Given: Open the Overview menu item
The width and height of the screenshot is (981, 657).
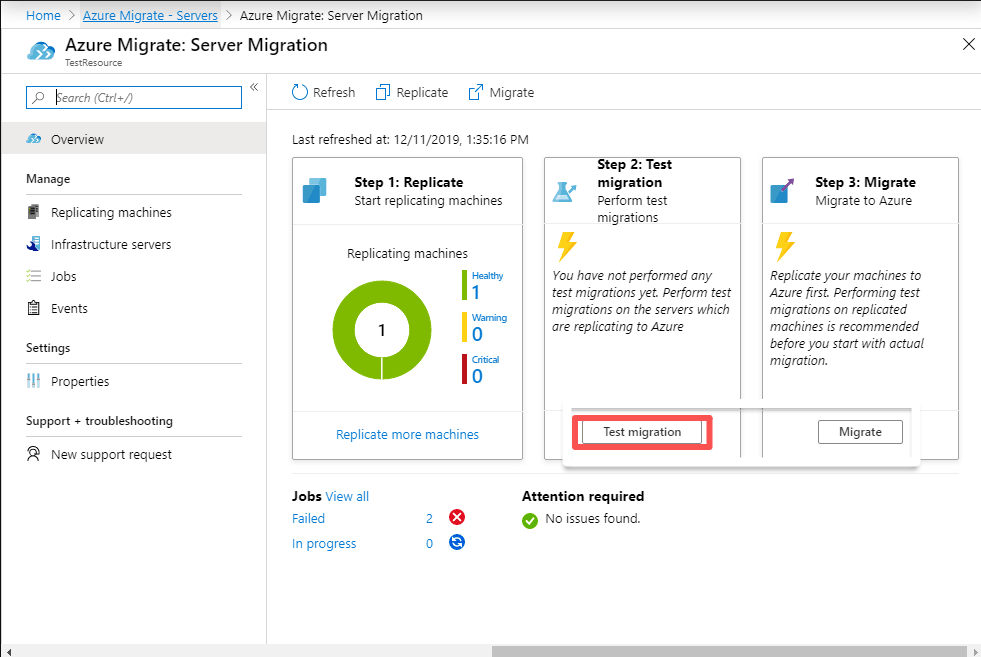Looking at the screenshot, I should click(133, 139).
